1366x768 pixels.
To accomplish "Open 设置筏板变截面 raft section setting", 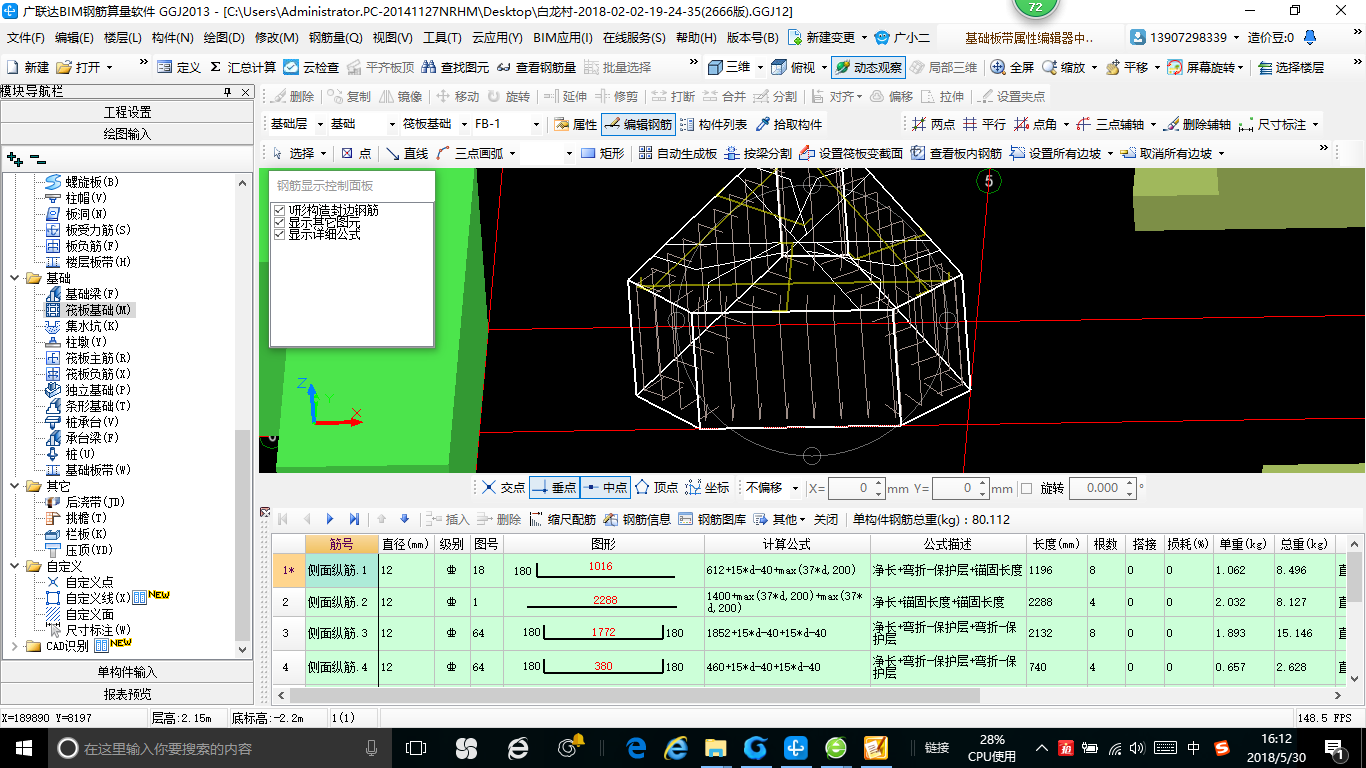I will point(850,153).
